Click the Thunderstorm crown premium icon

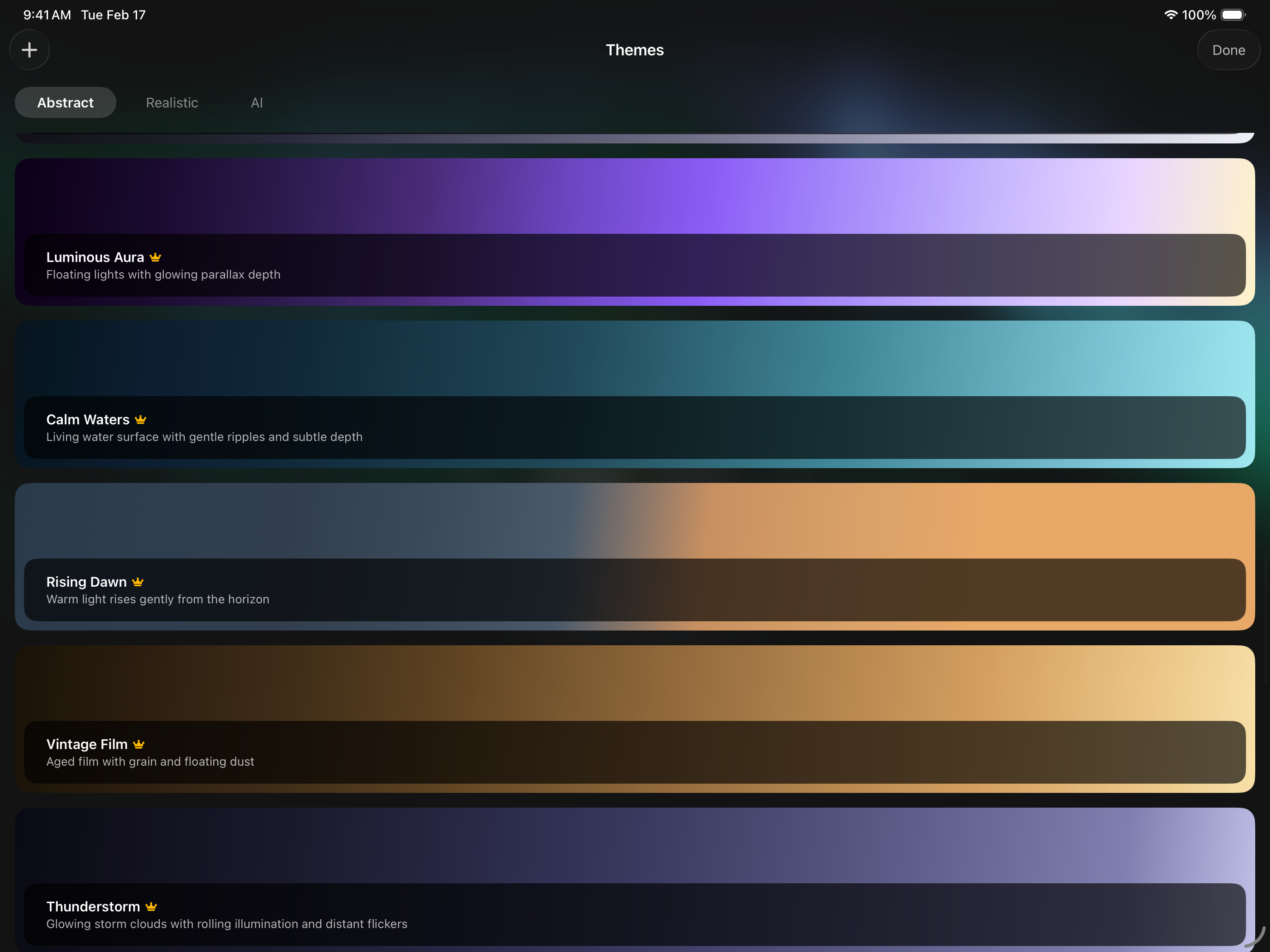point(151,907)
